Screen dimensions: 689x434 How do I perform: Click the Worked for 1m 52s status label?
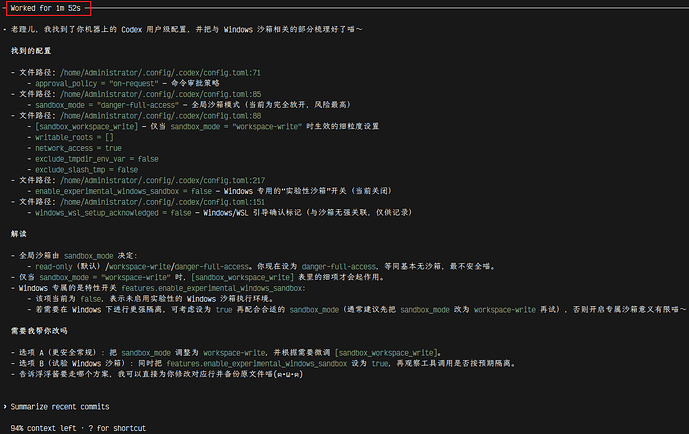pos(46,8)
